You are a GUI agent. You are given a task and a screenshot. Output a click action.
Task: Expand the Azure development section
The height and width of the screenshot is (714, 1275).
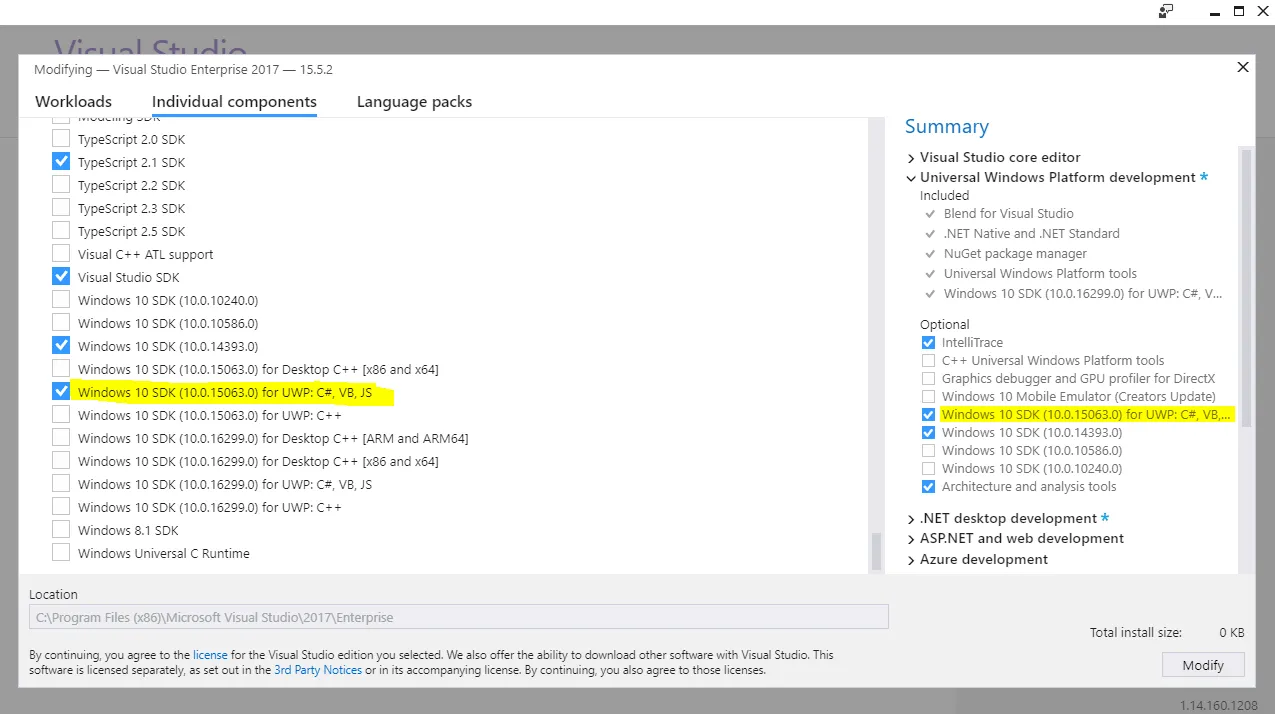coord(910,559)
